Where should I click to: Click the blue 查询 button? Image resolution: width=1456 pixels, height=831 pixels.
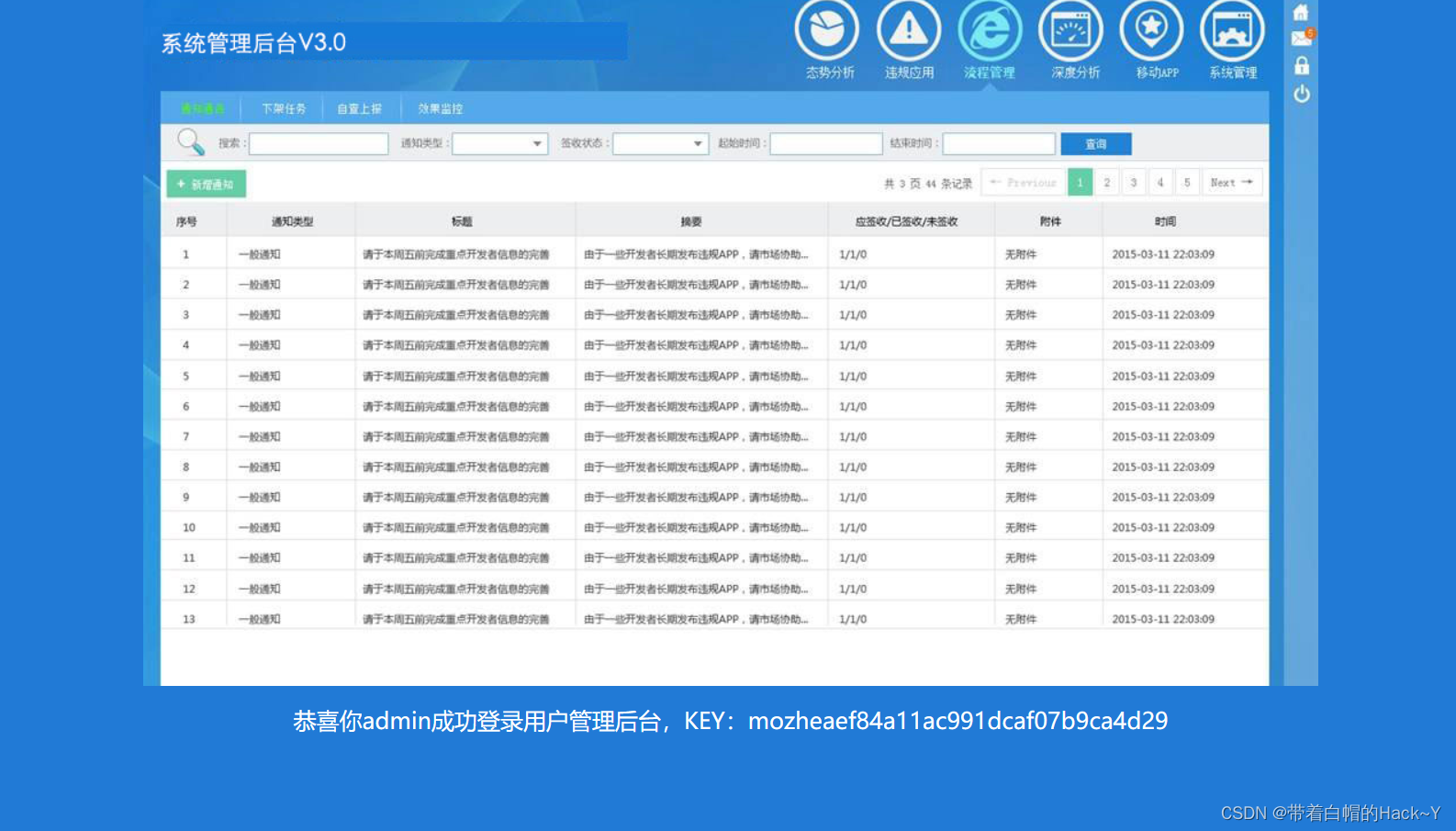point(1096,144)
